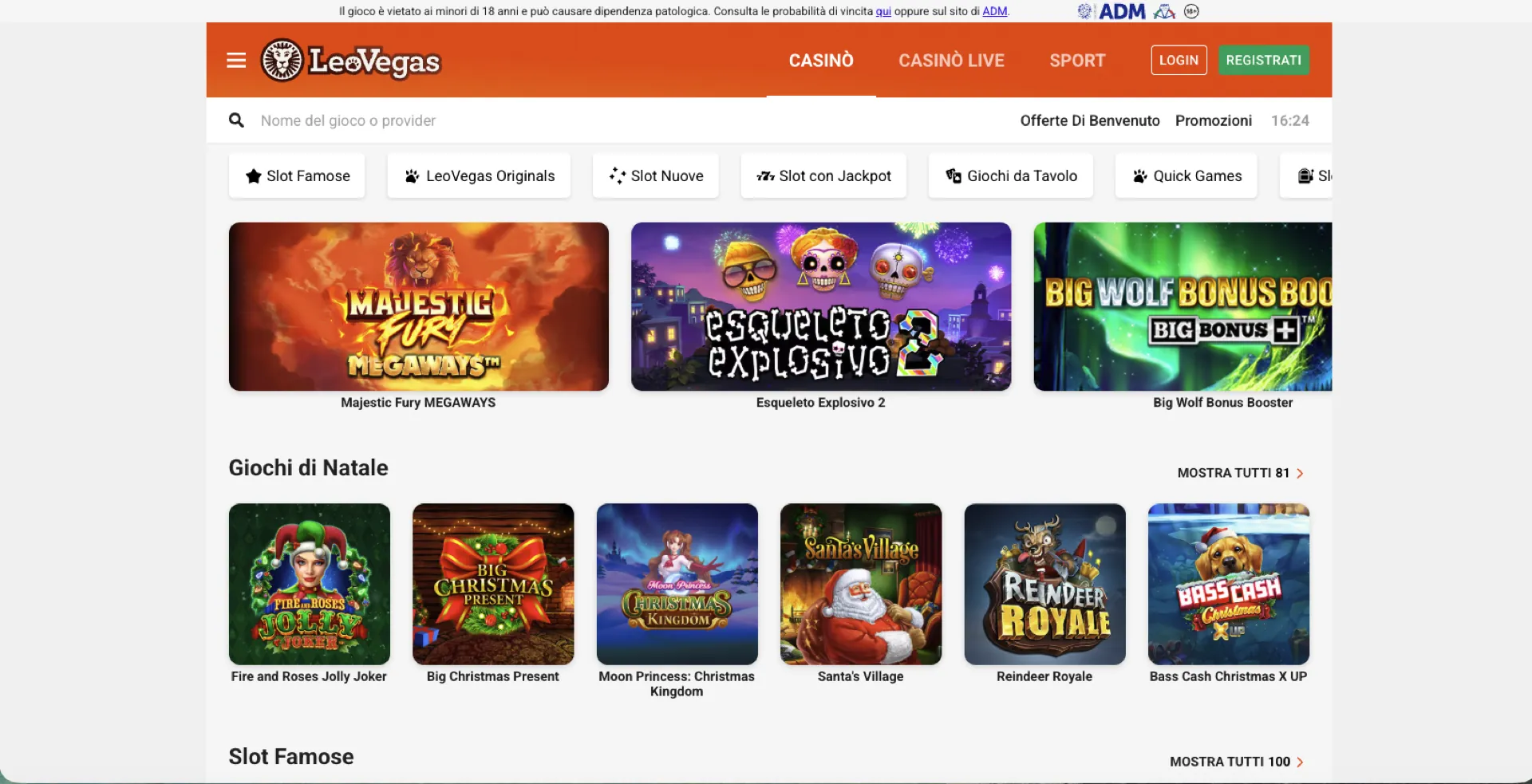
Task: Open the hamburger menu
Action: [x=235, y=60]
